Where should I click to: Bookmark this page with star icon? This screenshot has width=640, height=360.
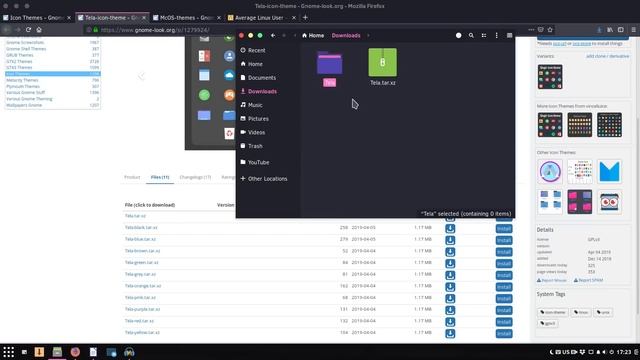[x=550, y=29]
